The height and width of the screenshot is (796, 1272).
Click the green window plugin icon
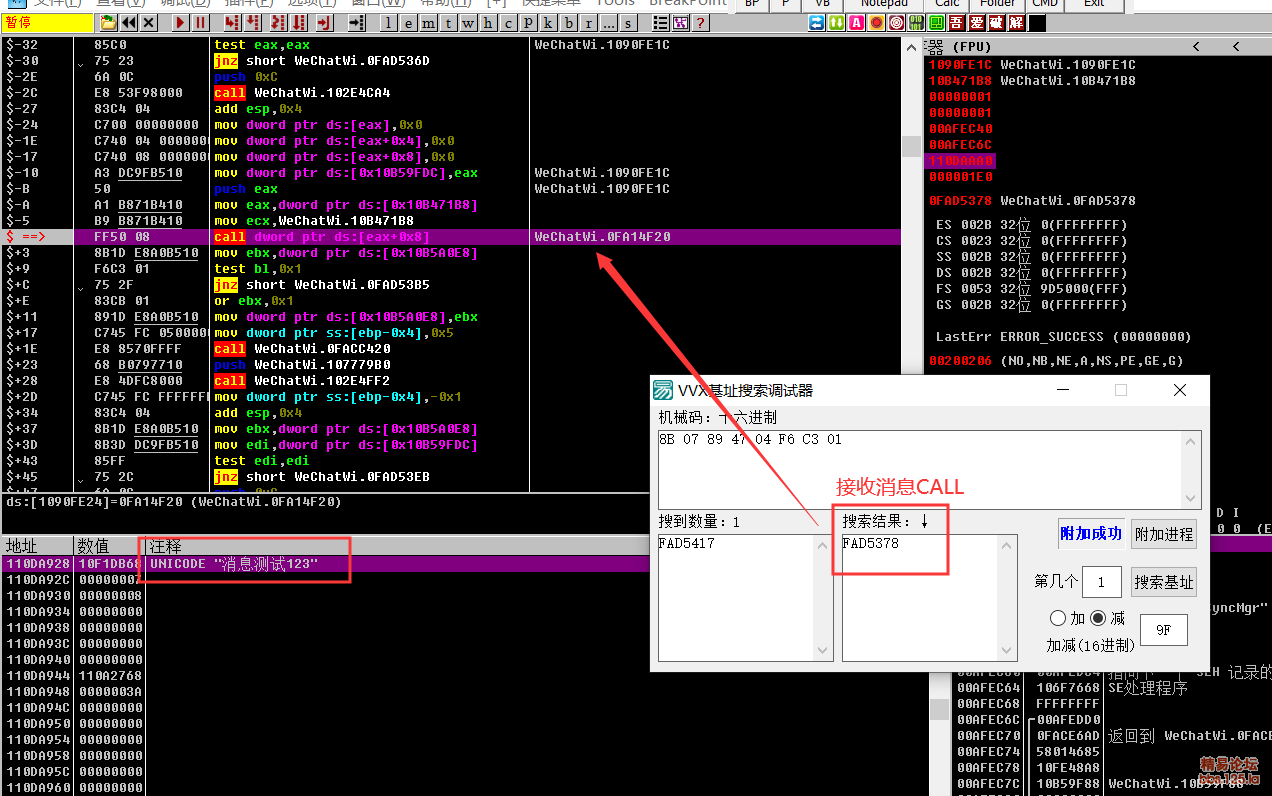[x=936, y=22]
